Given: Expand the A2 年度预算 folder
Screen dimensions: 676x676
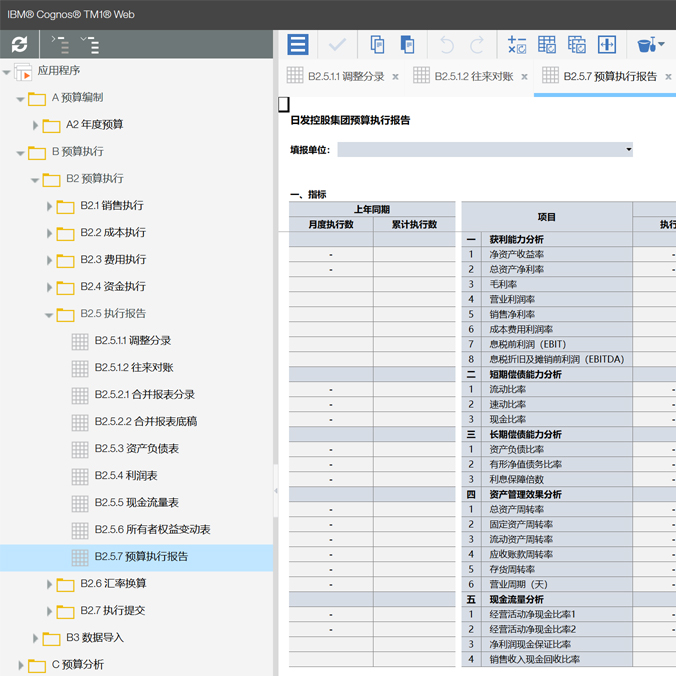Looking at the screenshot, I should pyautogui.click(x=35, y=125).
